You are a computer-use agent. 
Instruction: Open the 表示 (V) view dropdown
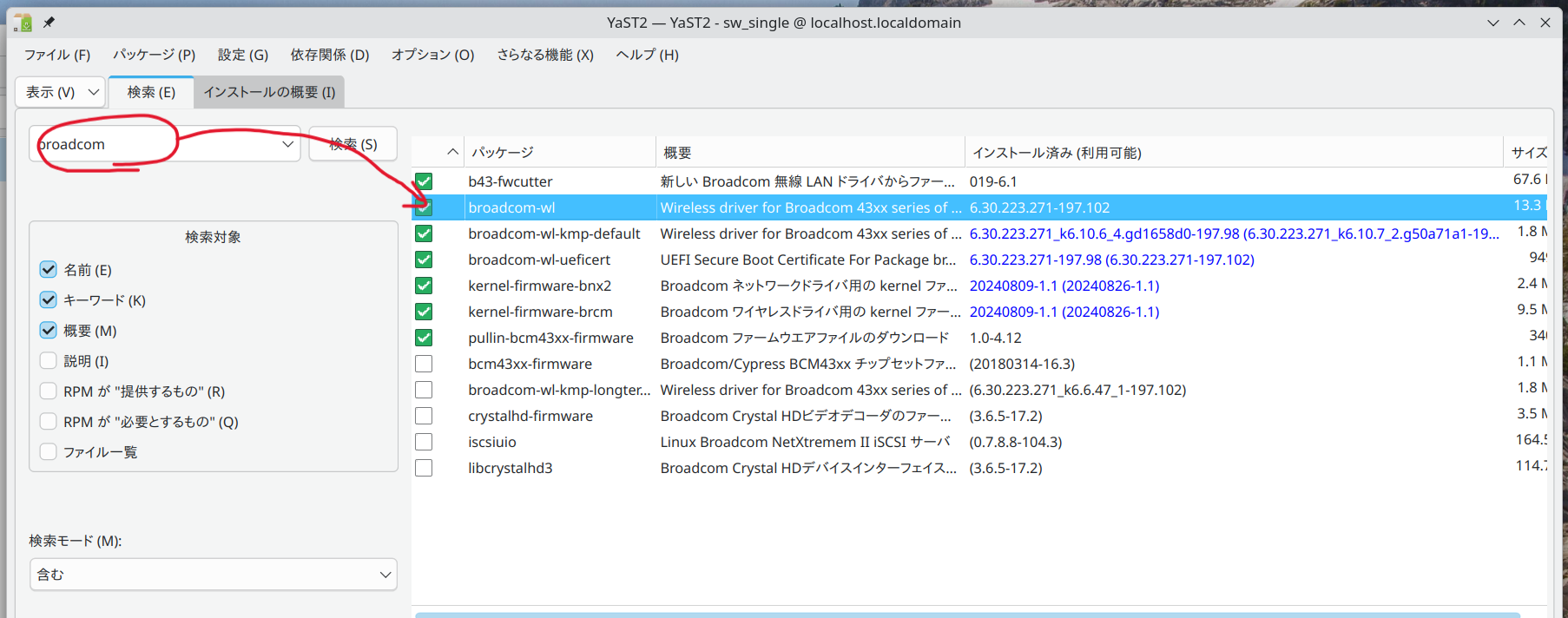pos(61,92)
